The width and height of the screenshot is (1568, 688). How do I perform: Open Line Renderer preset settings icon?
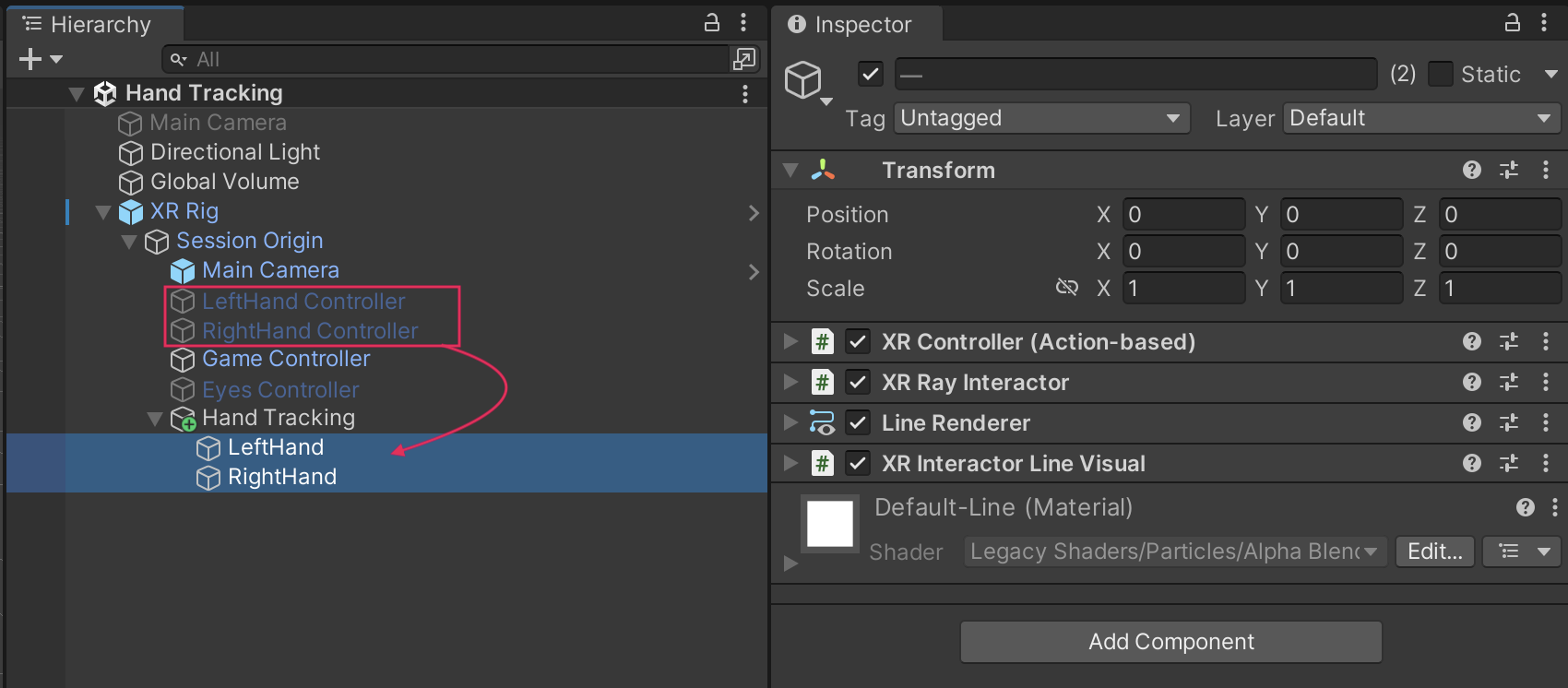(1509, 422)
